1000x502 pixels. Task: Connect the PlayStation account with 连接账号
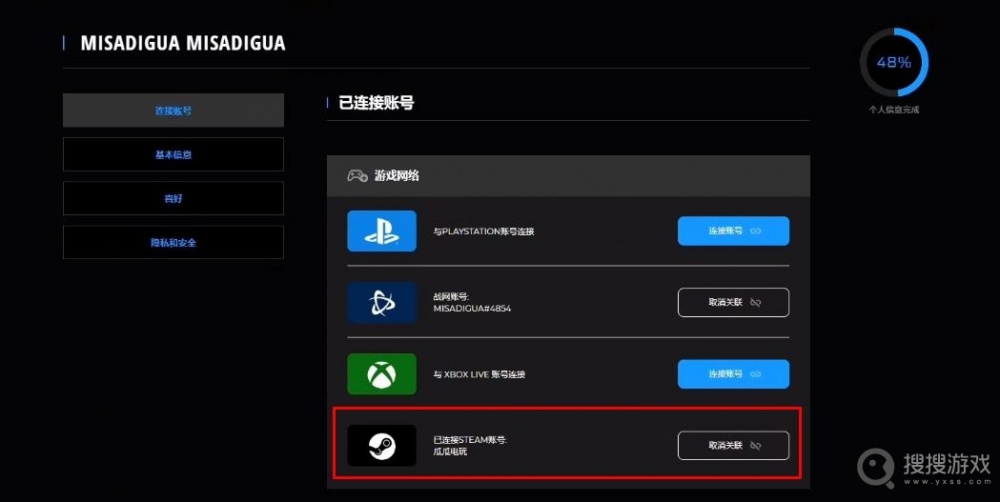(x=733, y=231)
